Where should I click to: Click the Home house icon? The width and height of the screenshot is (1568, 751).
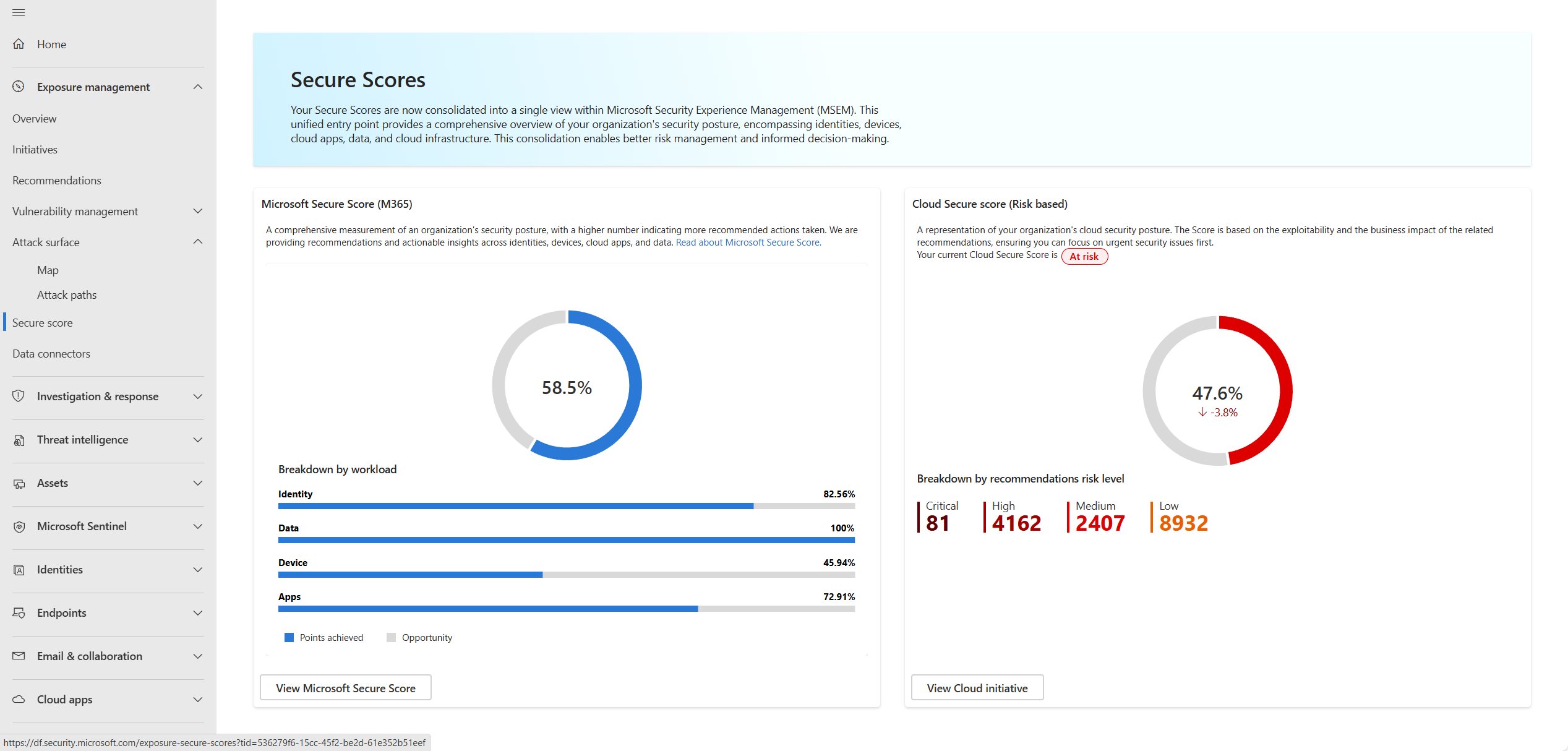[19, 44]
